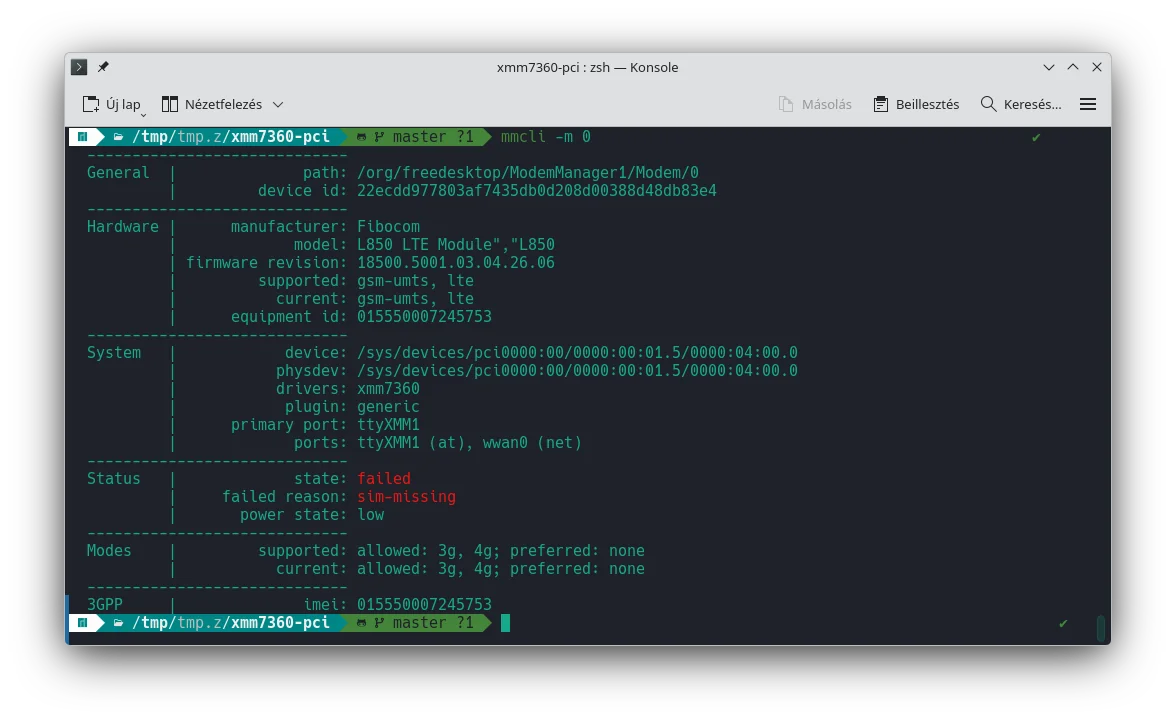Paste using the Beillesztés button label
This screenshot has width=1176, height=722.
(927, 104)
